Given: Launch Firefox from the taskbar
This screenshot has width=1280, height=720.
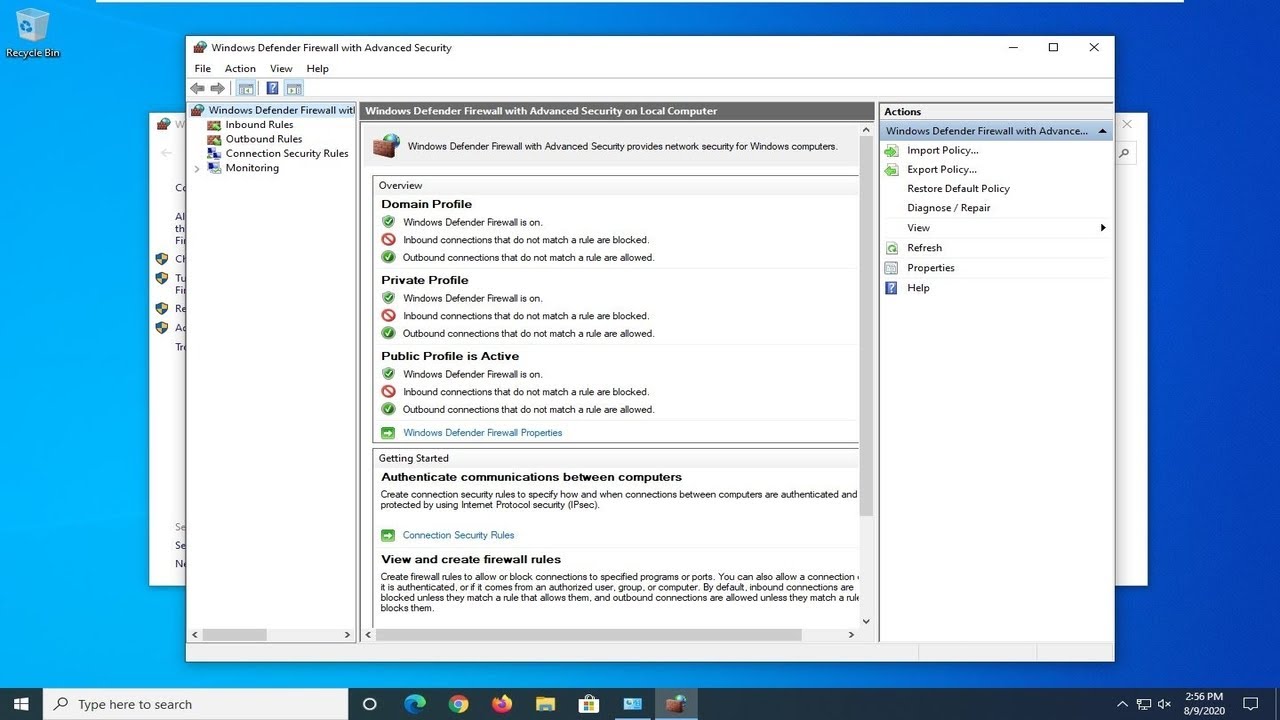Looking at the screenshot, I should pyautogui.click(x=502, y=704).
